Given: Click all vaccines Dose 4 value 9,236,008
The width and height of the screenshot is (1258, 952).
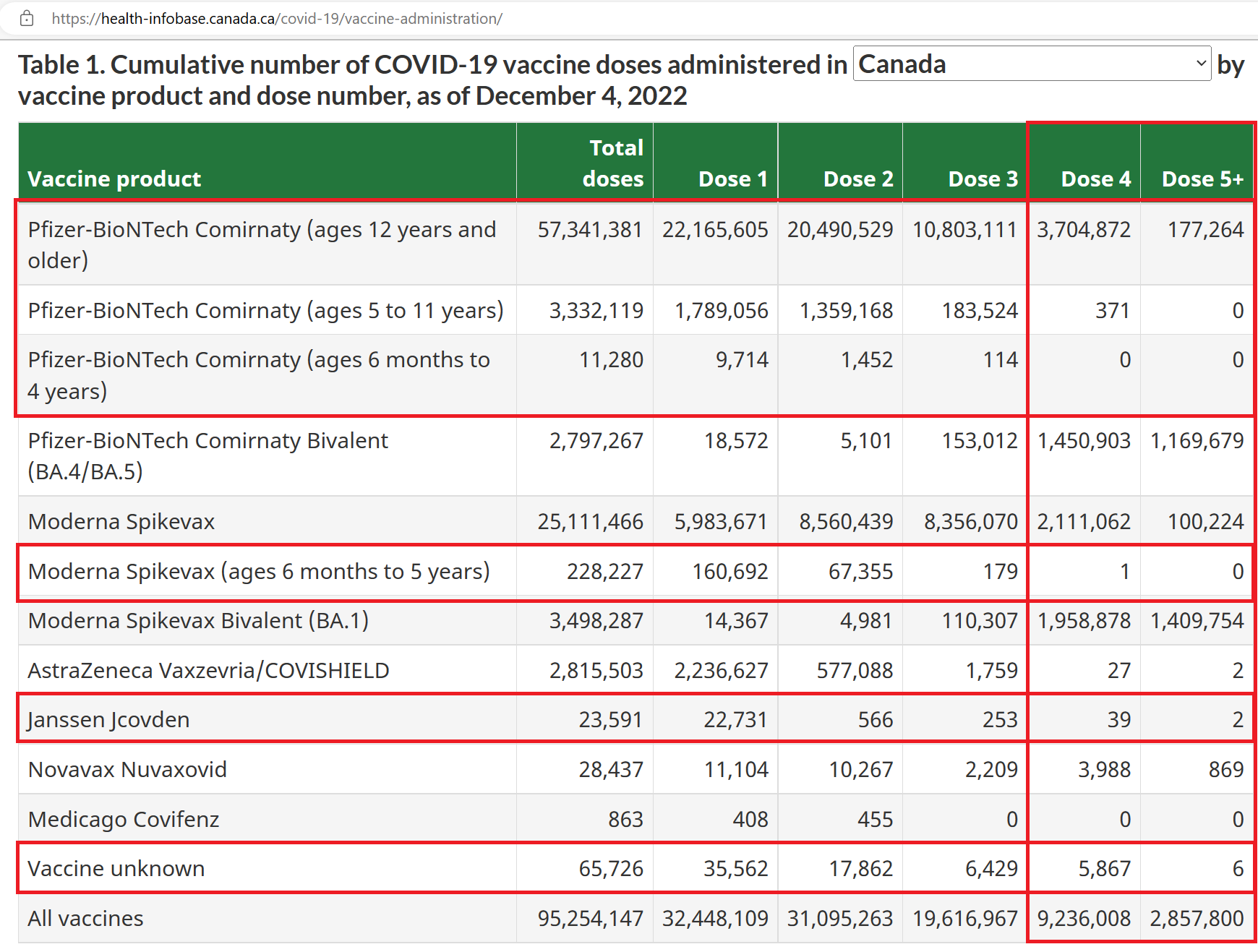Looking at the screenshot, I should (1084, 919).
